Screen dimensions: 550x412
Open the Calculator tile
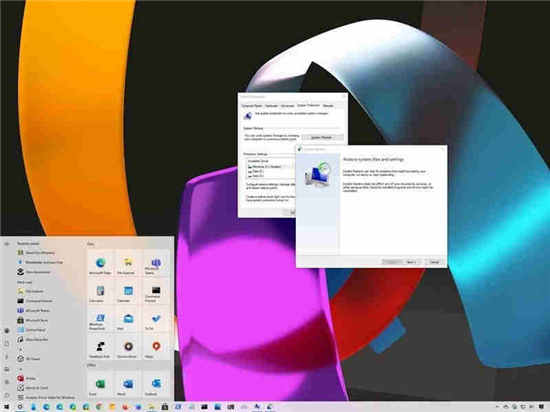pyautogui.click(x=100, y=292)
